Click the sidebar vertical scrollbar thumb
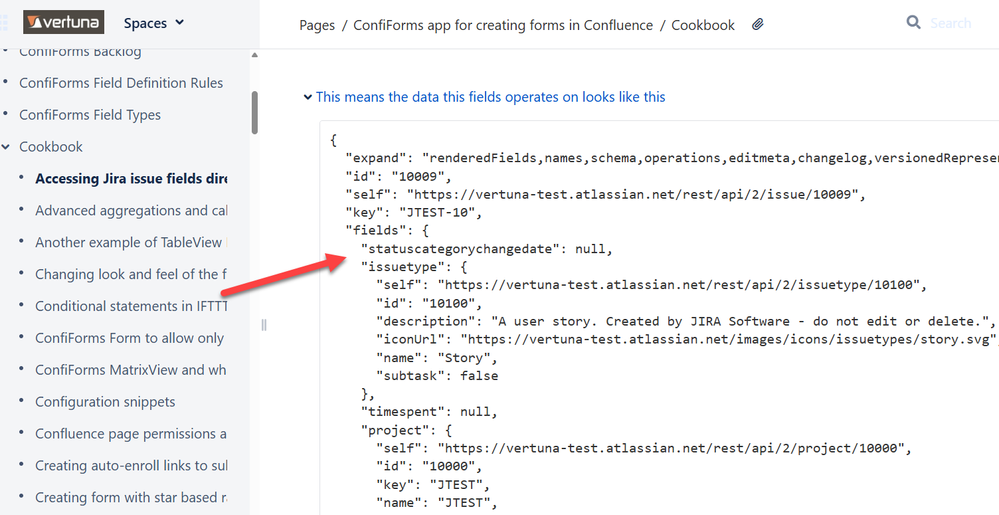Viewport: 999px width, 515px height. (255, 113)
